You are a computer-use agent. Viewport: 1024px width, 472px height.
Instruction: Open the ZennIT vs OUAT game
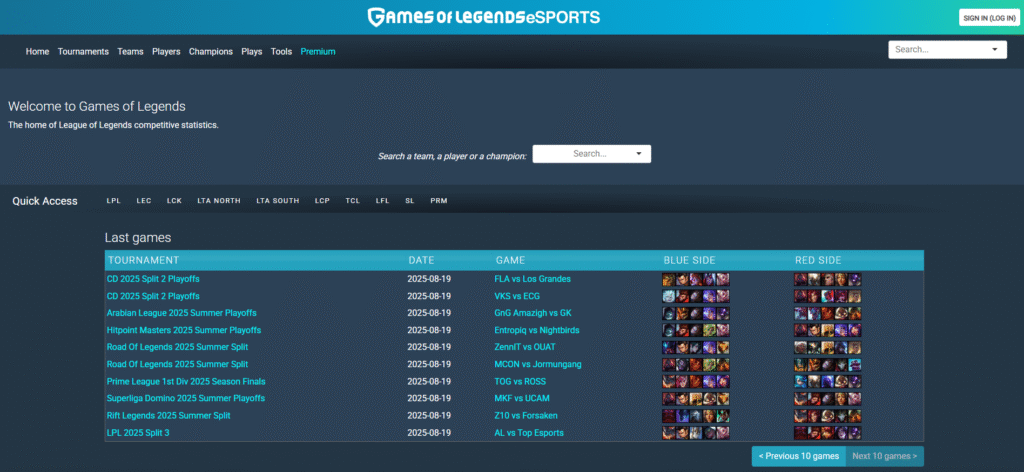(x=525, y=347)
